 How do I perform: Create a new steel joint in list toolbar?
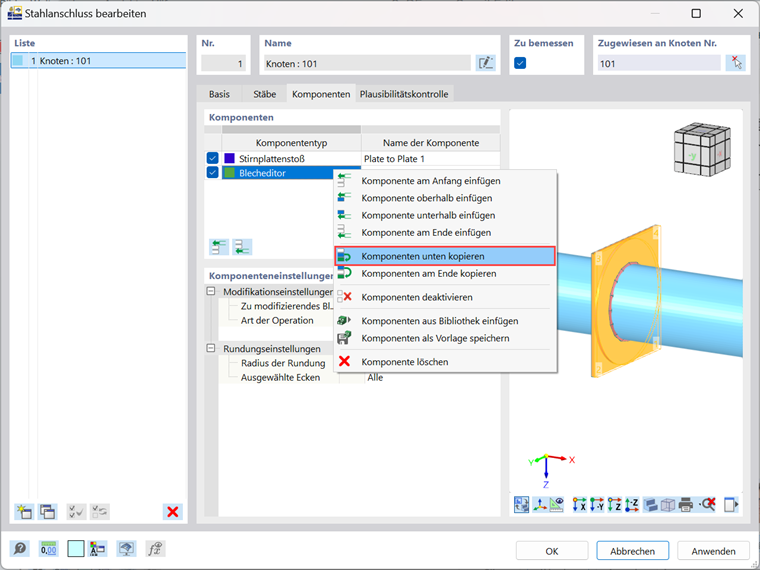point(24,511)
